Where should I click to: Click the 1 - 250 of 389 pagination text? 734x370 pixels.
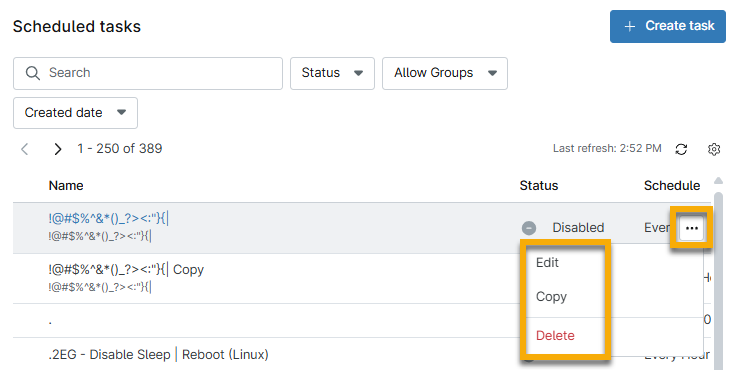click(x=120, y=148)
